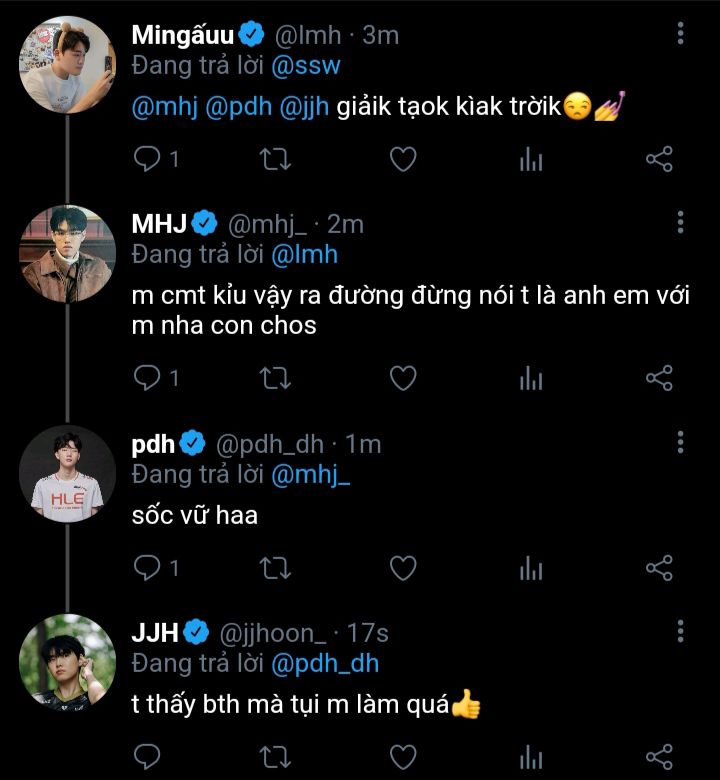Share the MHJ tweet
This screenshot has height=780, width=720.
659,378
